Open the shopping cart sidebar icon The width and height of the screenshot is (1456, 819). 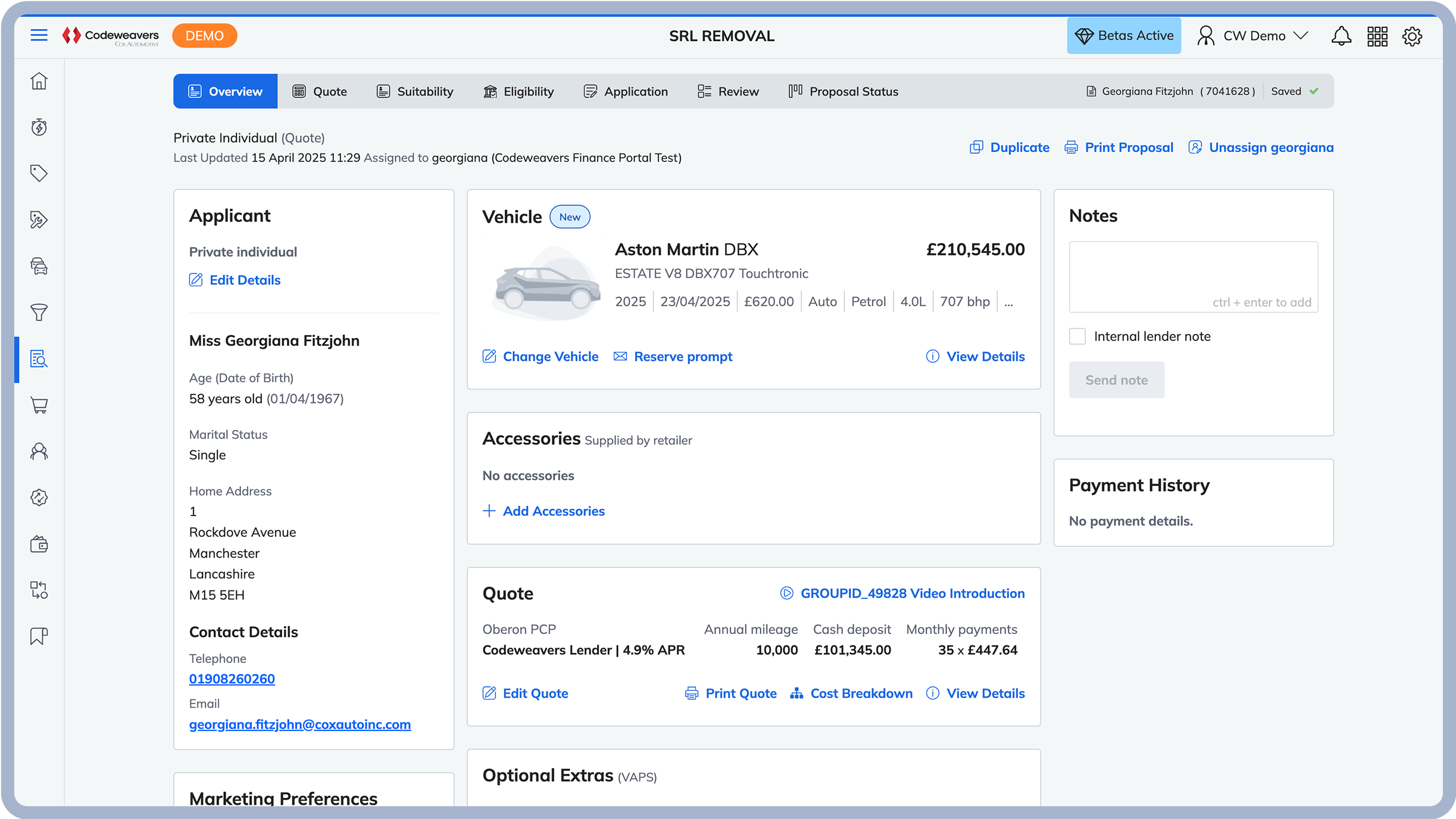[39, 405]
